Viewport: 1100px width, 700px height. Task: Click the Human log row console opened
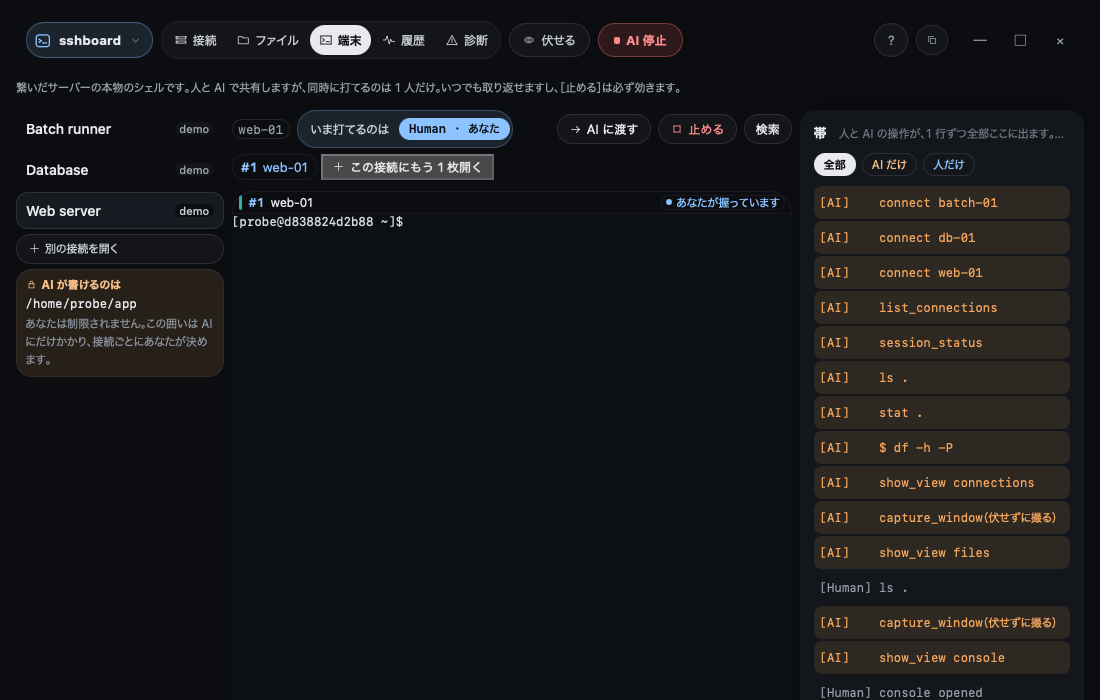tap(941, 692)
